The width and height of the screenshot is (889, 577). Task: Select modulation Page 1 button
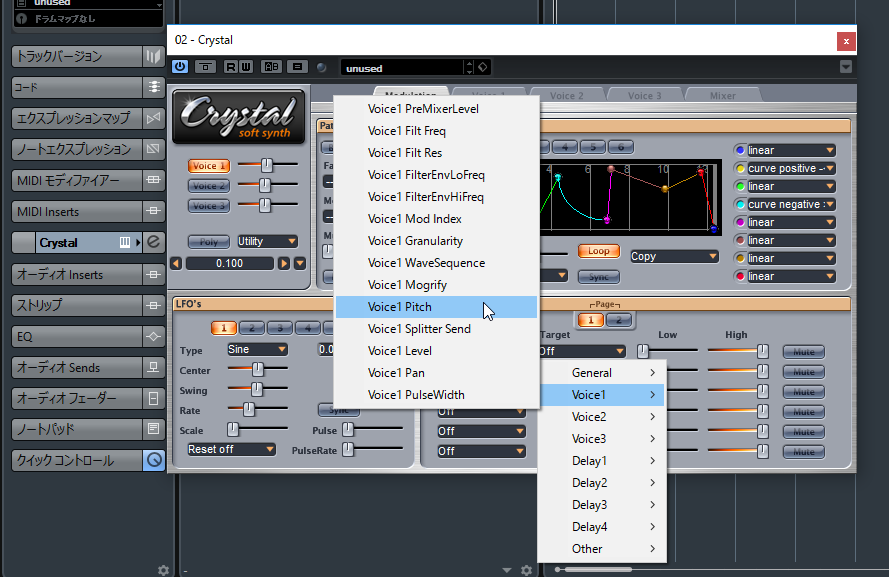click(591, 320)
